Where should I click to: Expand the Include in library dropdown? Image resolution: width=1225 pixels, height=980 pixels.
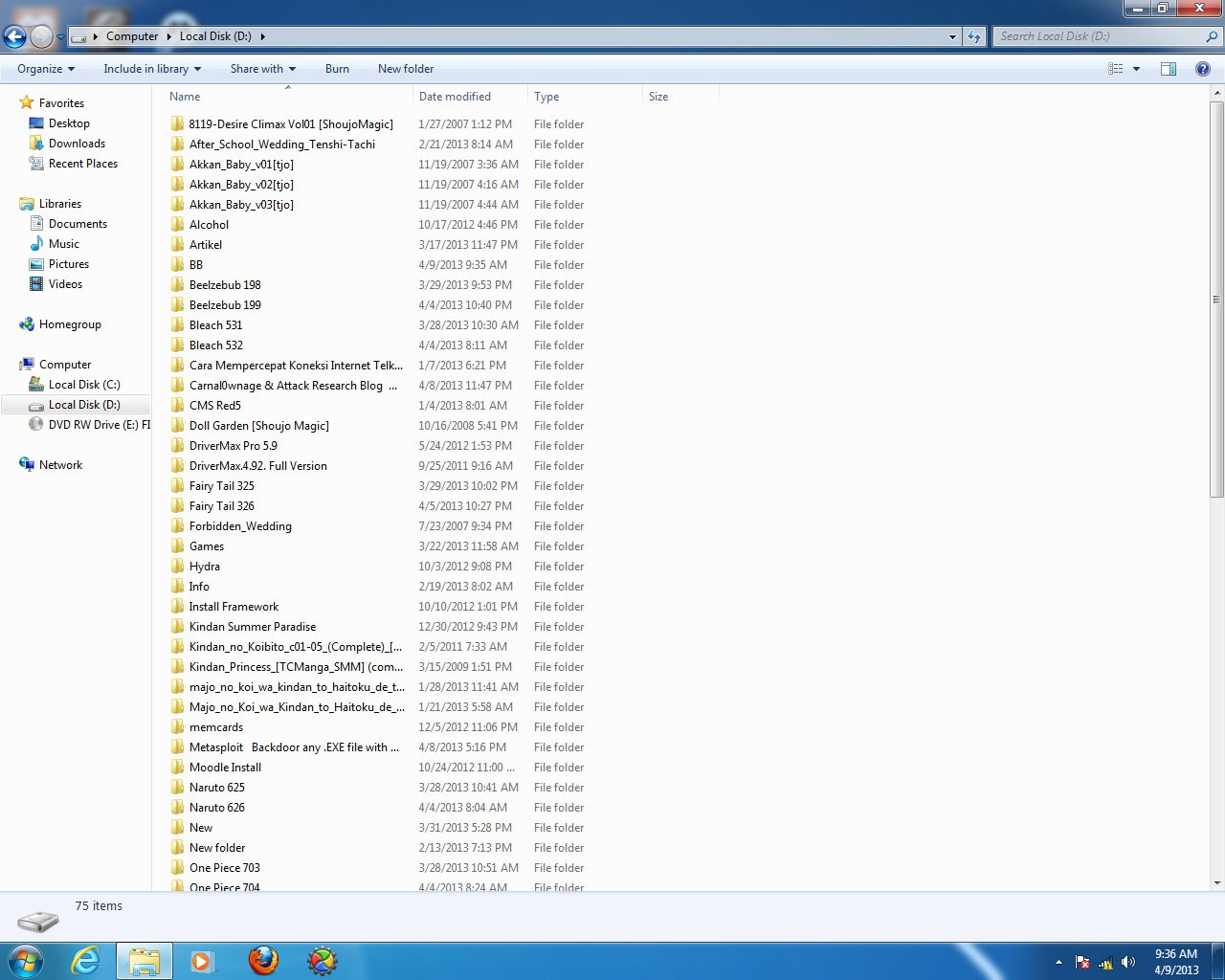(x=152, y=69)
